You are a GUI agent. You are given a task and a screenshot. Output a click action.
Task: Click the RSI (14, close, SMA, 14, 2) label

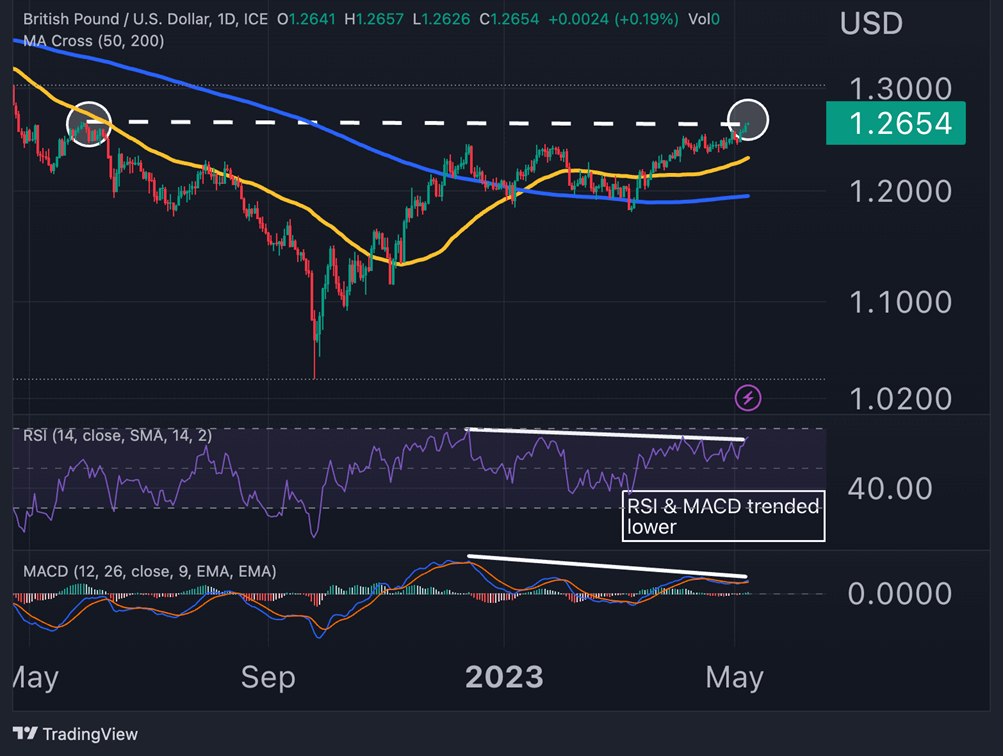click(118, 436)
